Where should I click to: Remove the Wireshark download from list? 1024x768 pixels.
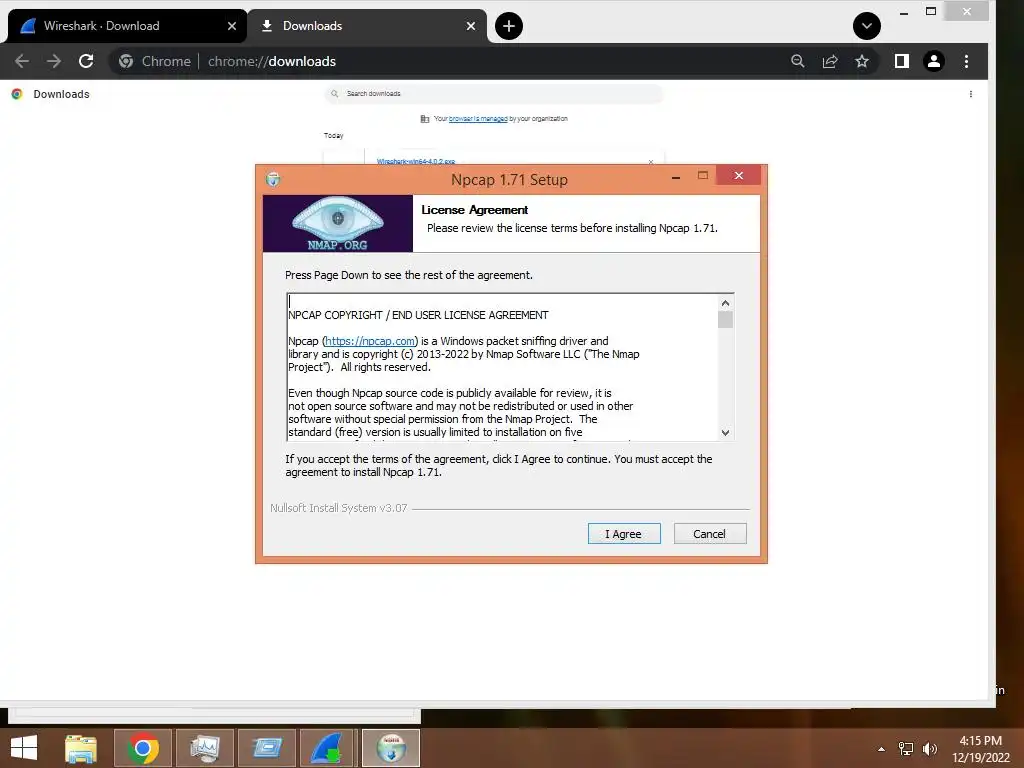(650, 161)
